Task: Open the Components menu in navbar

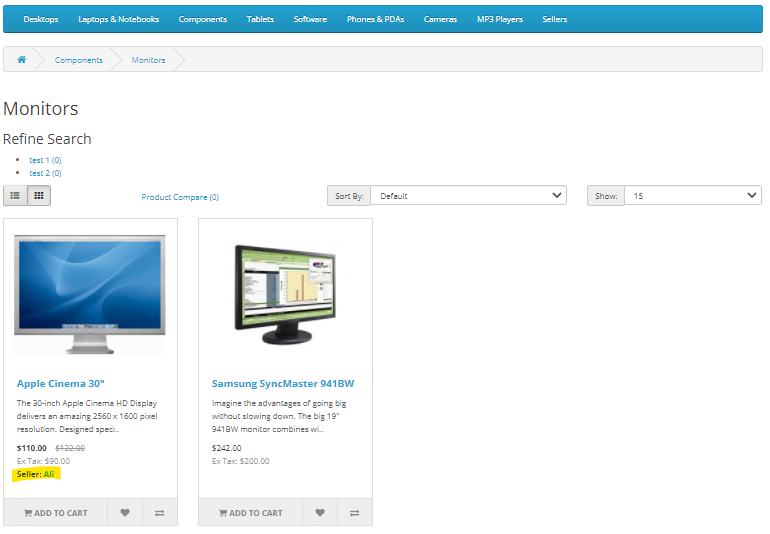Action: (203, 19)
